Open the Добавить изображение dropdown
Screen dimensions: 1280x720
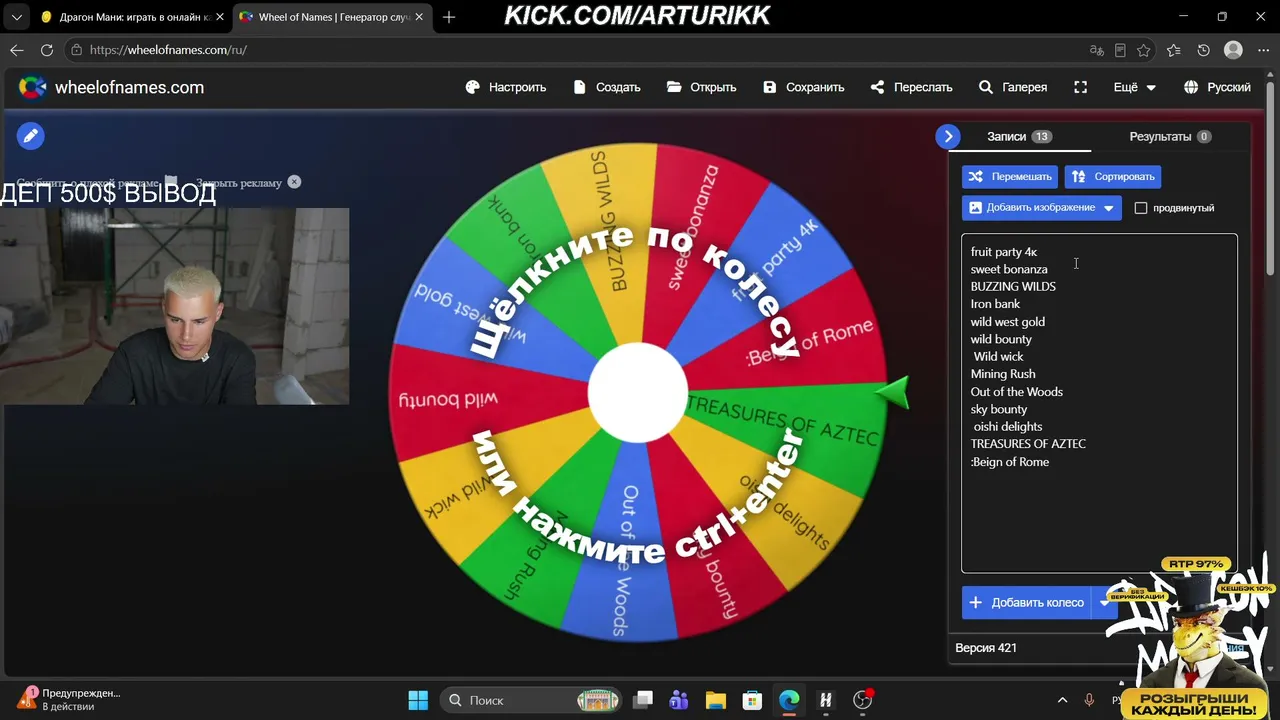click(x=1042, y=208)
